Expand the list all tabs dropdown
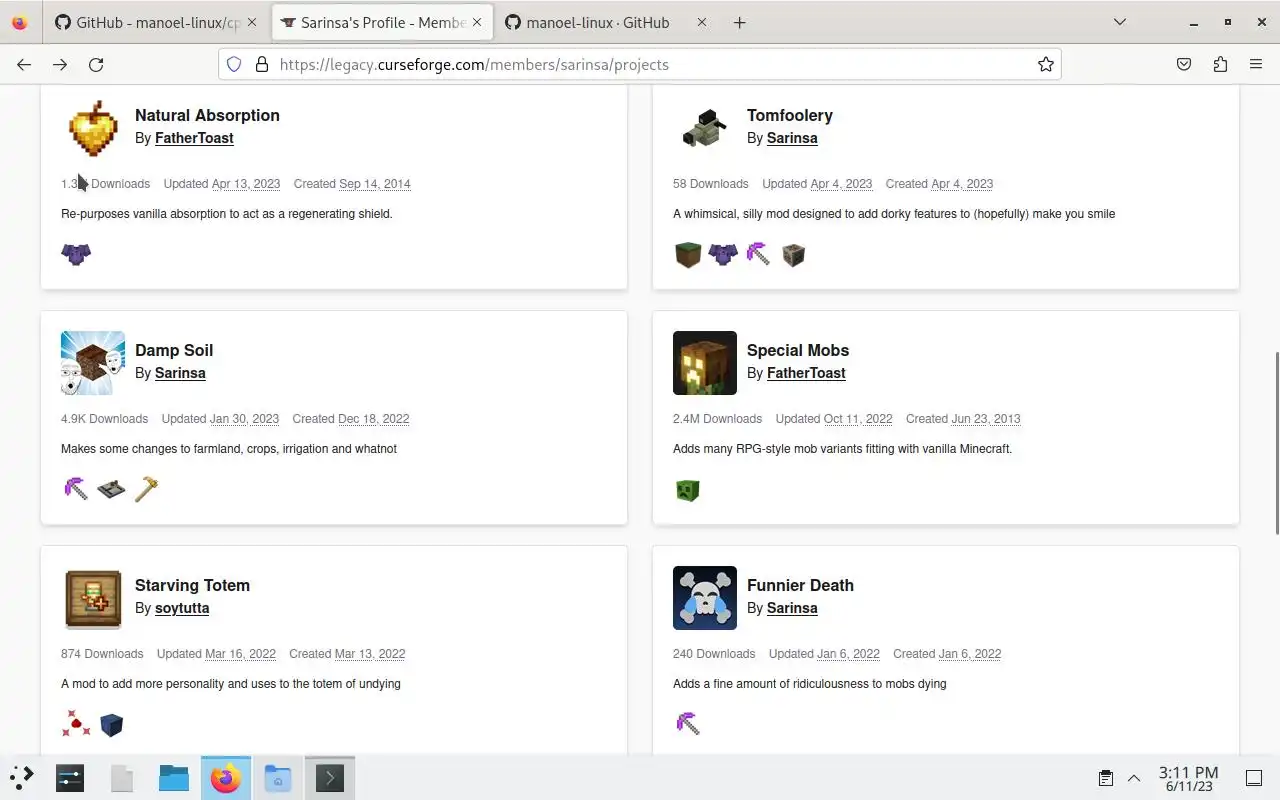Image resolution: width=1280 pixels, height=800 pixels. click(1120, 22)
